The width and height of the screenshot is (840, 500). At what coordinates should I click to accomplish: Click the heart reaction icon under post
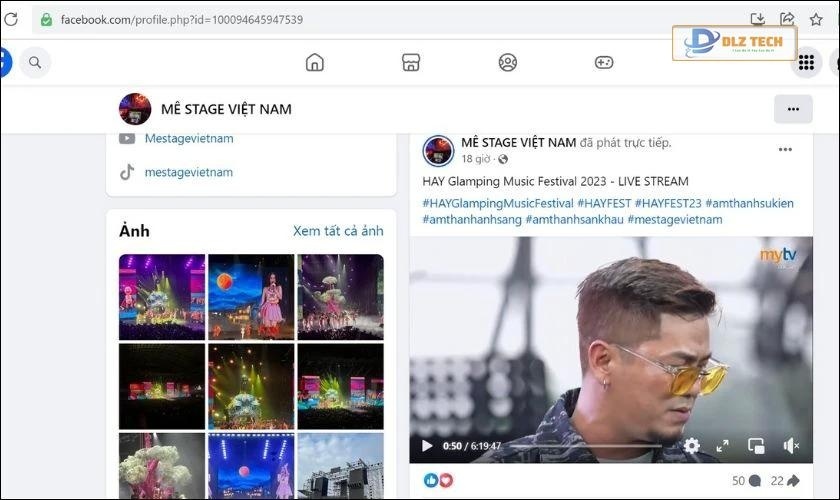click(446, 480)
